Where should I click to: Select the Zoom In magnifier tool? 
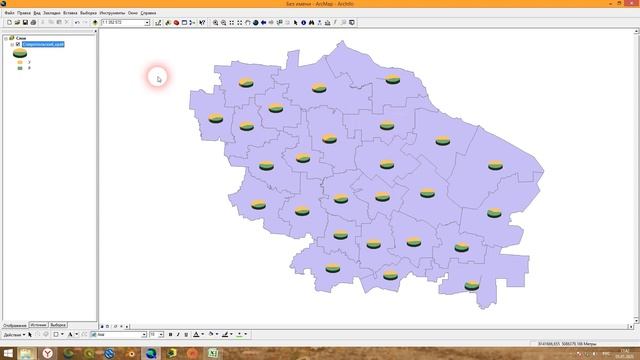point(216,23)
